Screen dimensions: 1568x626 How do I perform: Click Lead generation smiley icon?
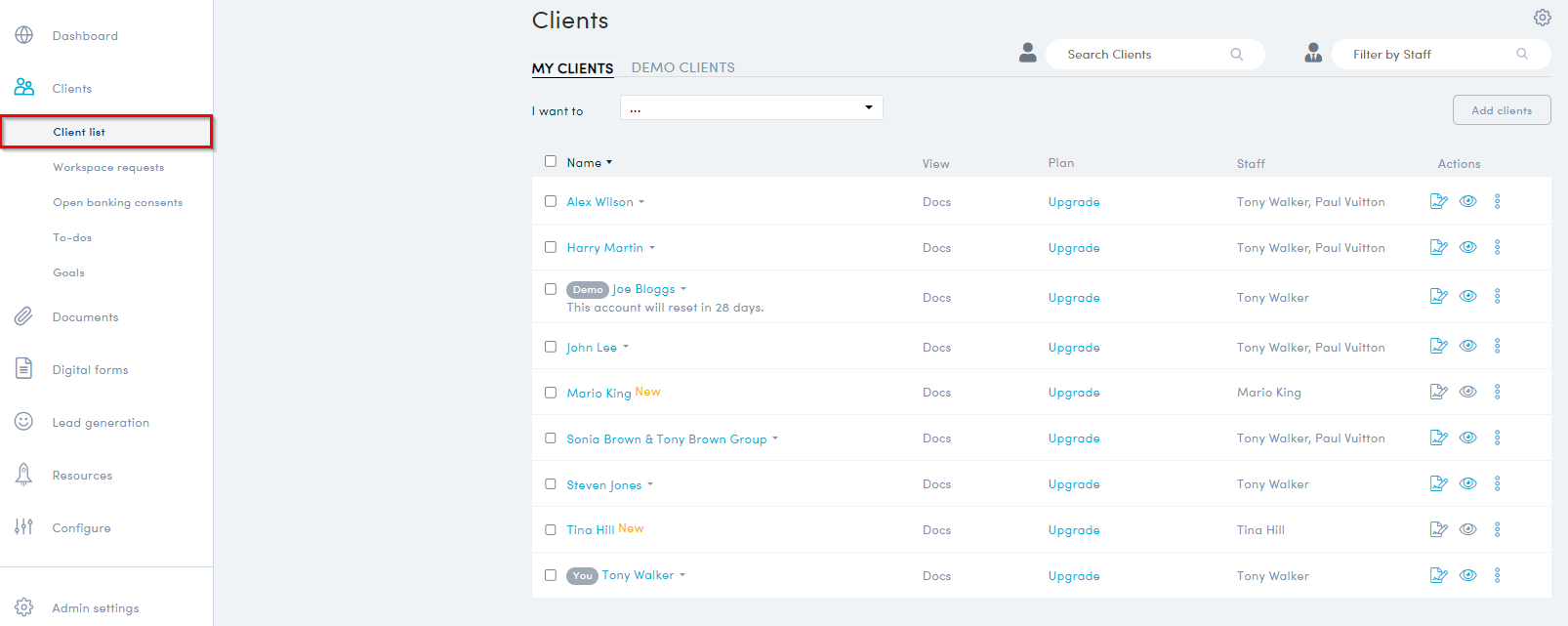click(x=24, y=422)
